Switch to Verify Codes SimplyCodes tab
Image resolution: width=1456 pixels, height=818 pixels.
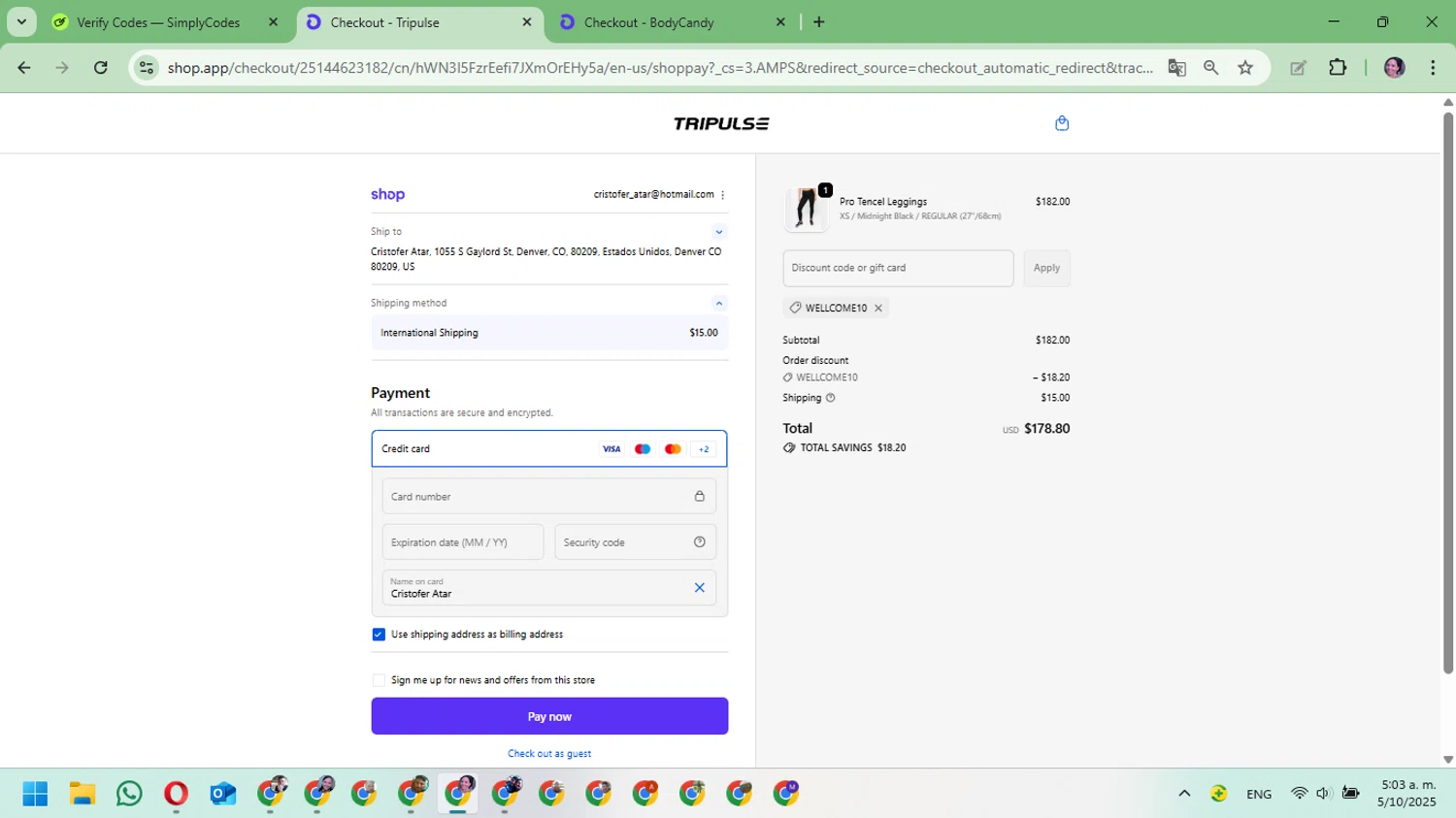[x=158, y=22]
